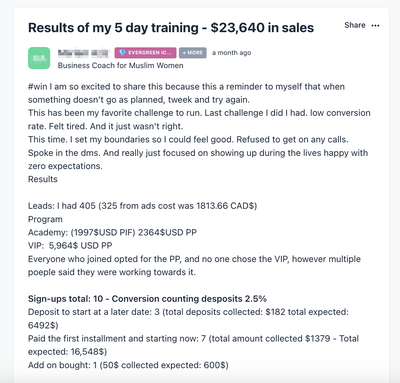Open the post title about $23,640 in sales
400x383 pixels.
tap(171, 27)
